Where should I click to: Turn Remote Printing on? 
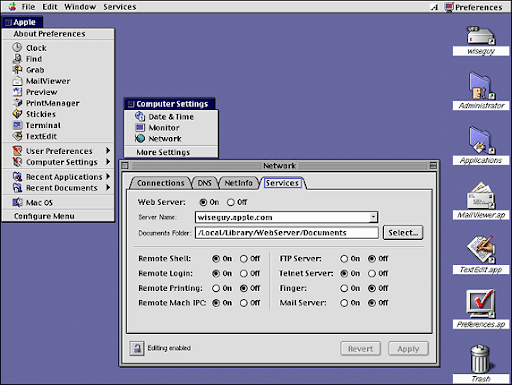(x=216, y=288)
